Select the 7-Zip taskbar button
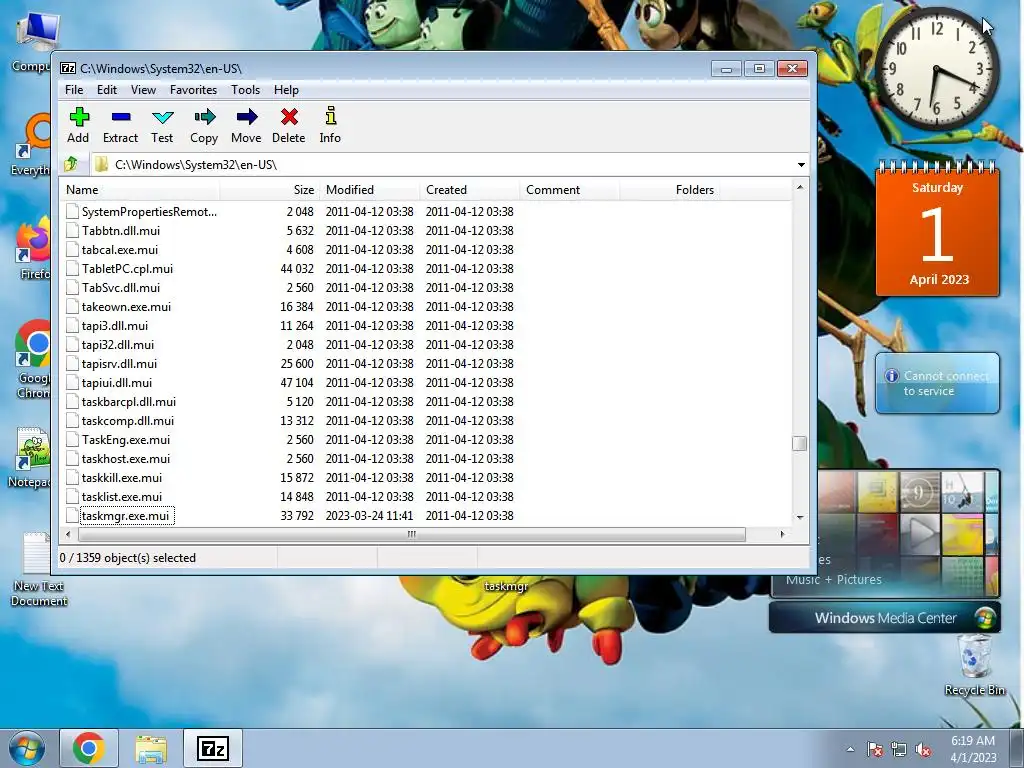This screenshot has width=1024, height=768. (213, 748)
